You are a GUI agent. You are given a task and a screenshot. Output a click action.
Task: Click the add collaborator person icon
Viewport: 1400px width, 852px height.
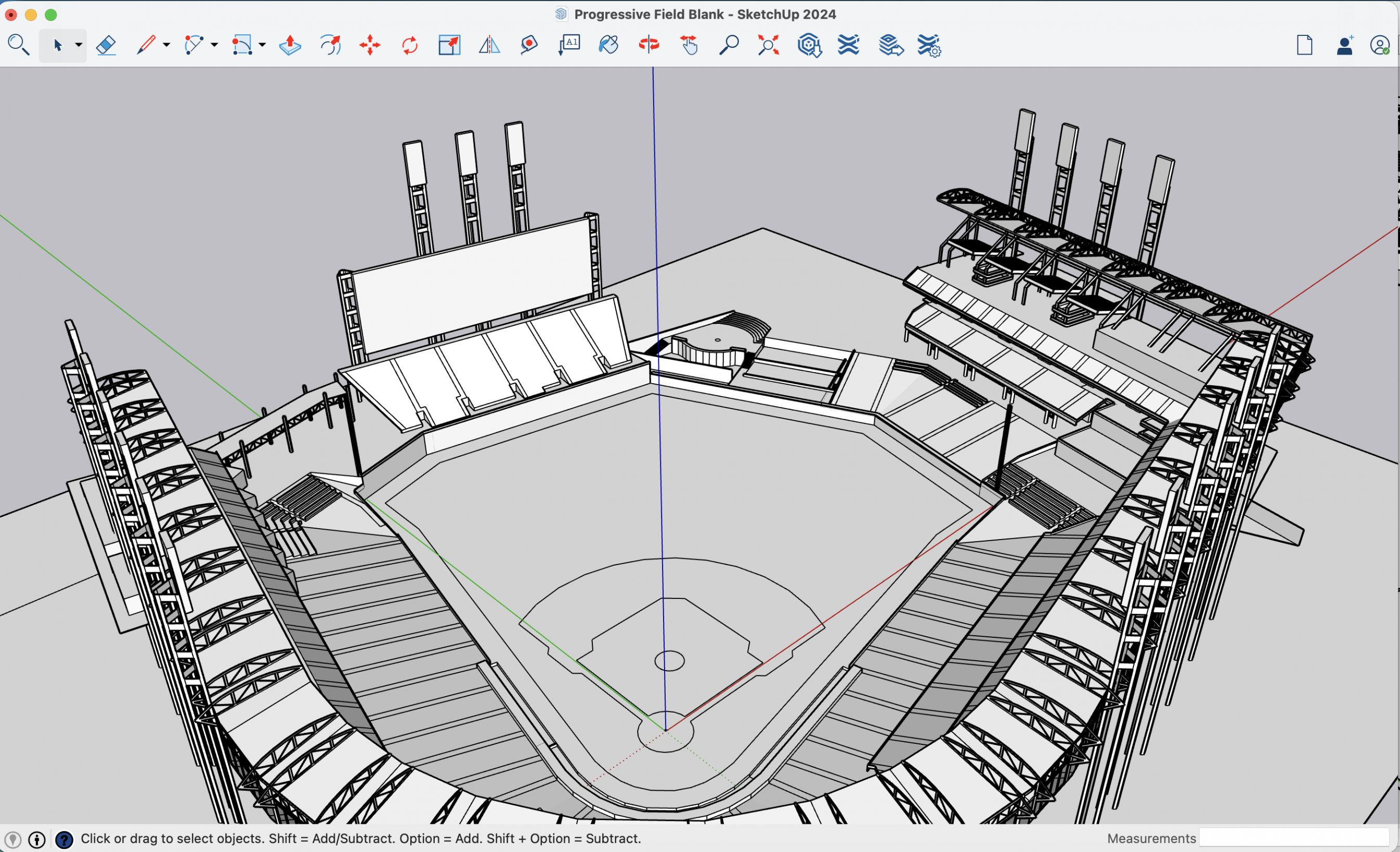[x=1344, y=45]
